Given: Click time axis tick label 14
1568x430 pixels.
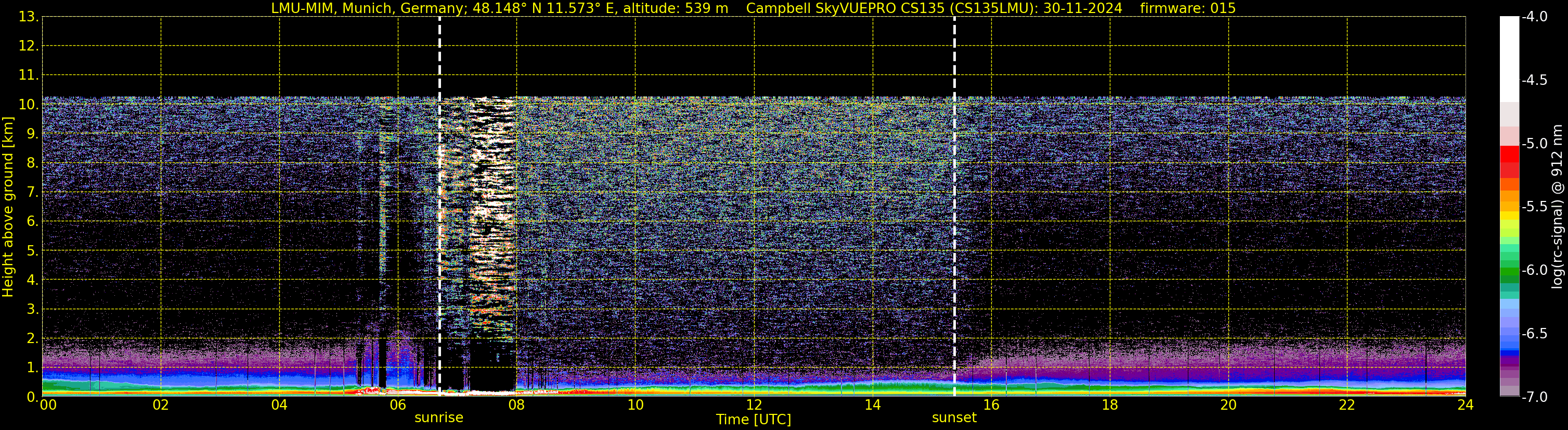Looking at the screenshot, I should (873, 405).
